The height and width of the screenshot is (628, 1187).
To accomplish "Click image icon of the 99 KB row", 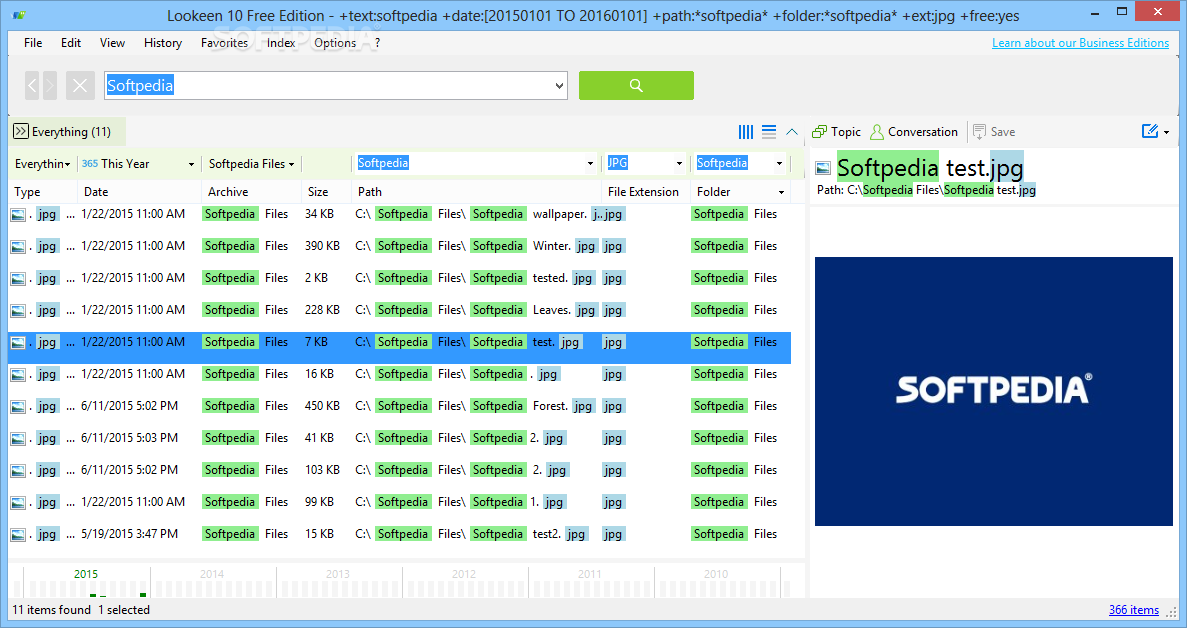I will [x=18, y=502].
